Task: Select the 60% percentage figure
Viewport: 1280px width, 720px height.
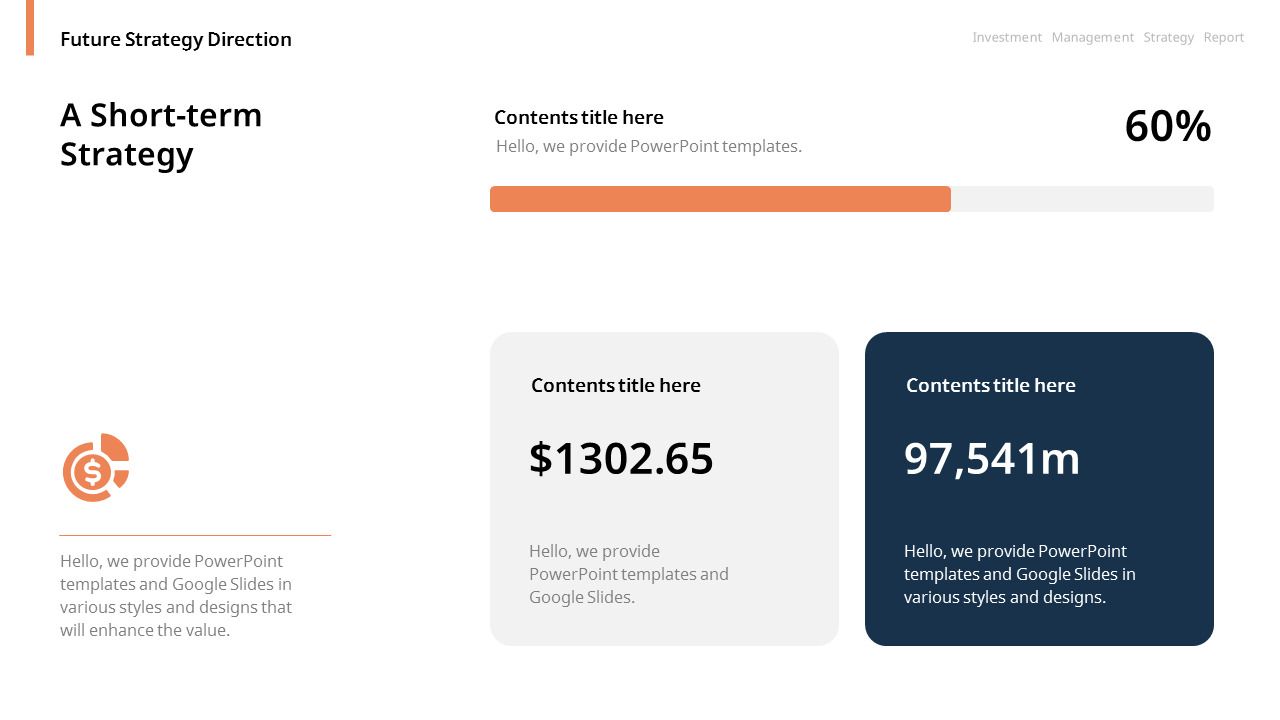Action: 1167,127
